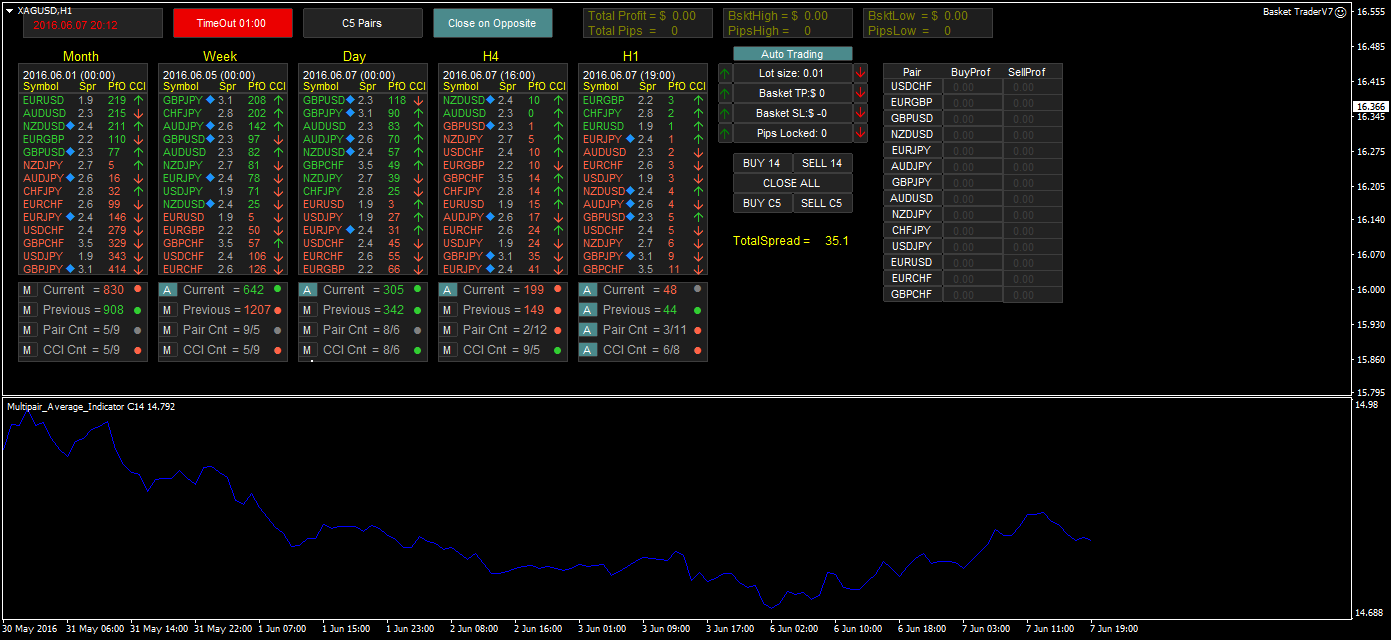
Task: Click the Pips Locked: 0 field
Action: click(x=792, y=133)
